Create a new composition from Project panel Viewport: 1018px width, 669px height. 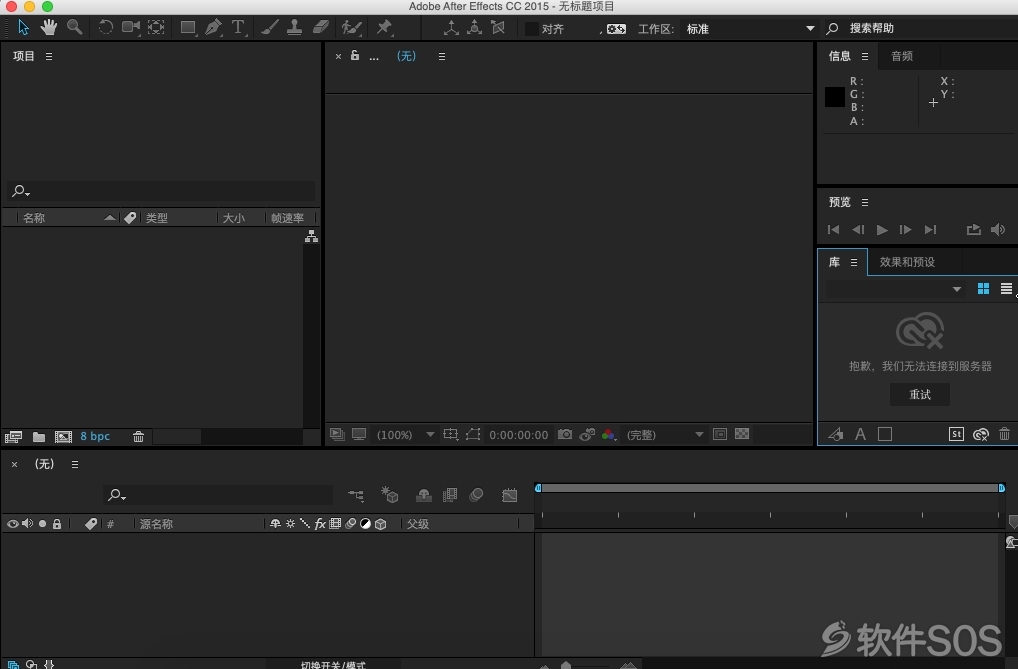click(64, 437)
